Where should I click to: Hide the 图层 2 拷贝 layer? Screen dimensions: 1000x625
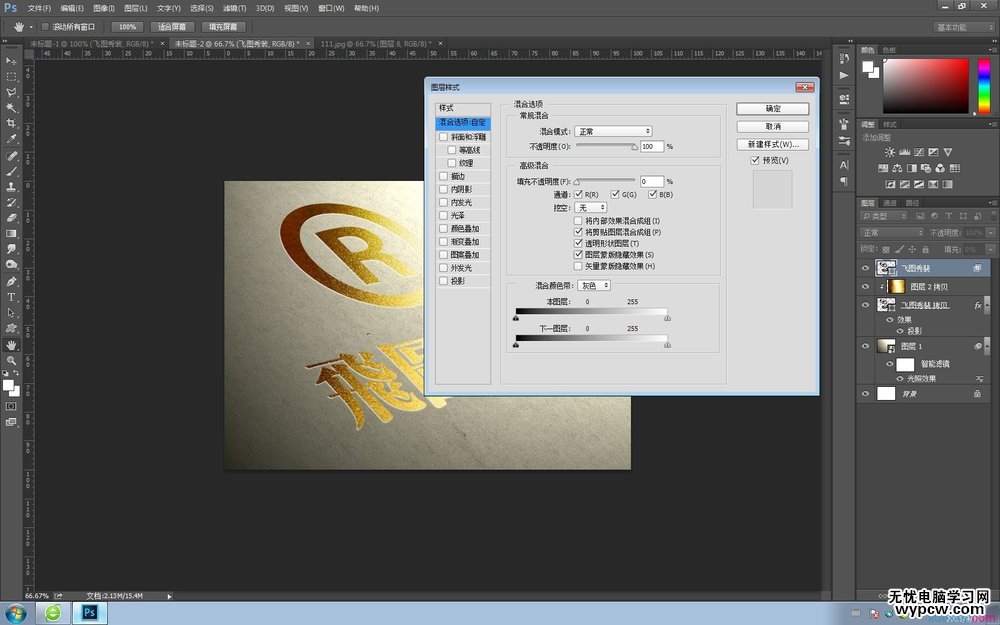[x=865, y=287]
